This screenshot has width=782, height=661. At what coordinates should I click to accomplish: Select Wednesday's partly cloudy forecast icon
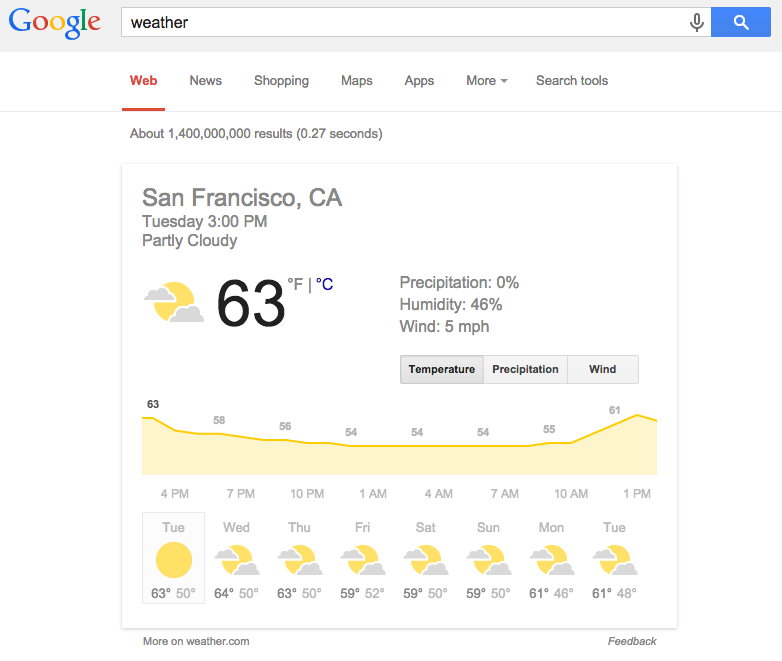(x=237, y=560)
